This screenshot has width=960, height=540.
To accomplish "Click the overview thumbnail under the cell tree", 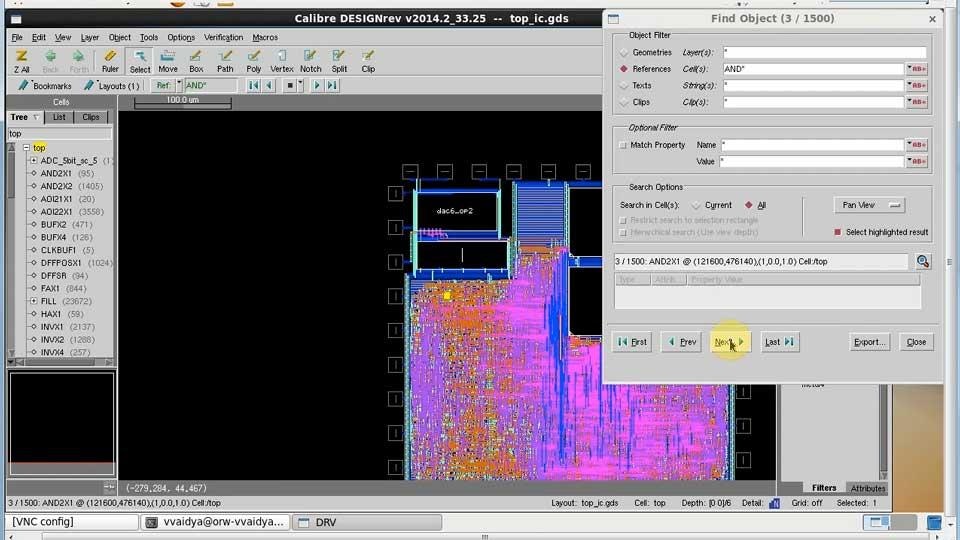I will coord(62,423).
